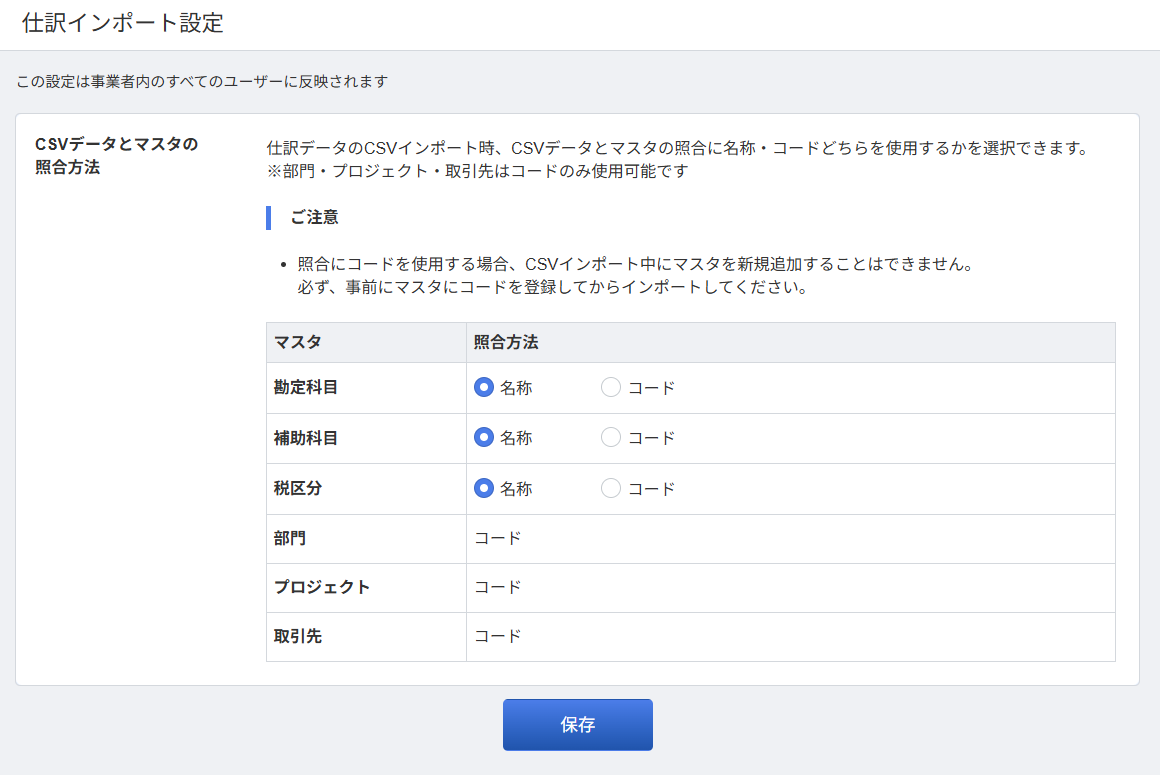Screen dimensions: 1160x775
Task: Click the 勘定科目 row label
Action: click(306, 388)
